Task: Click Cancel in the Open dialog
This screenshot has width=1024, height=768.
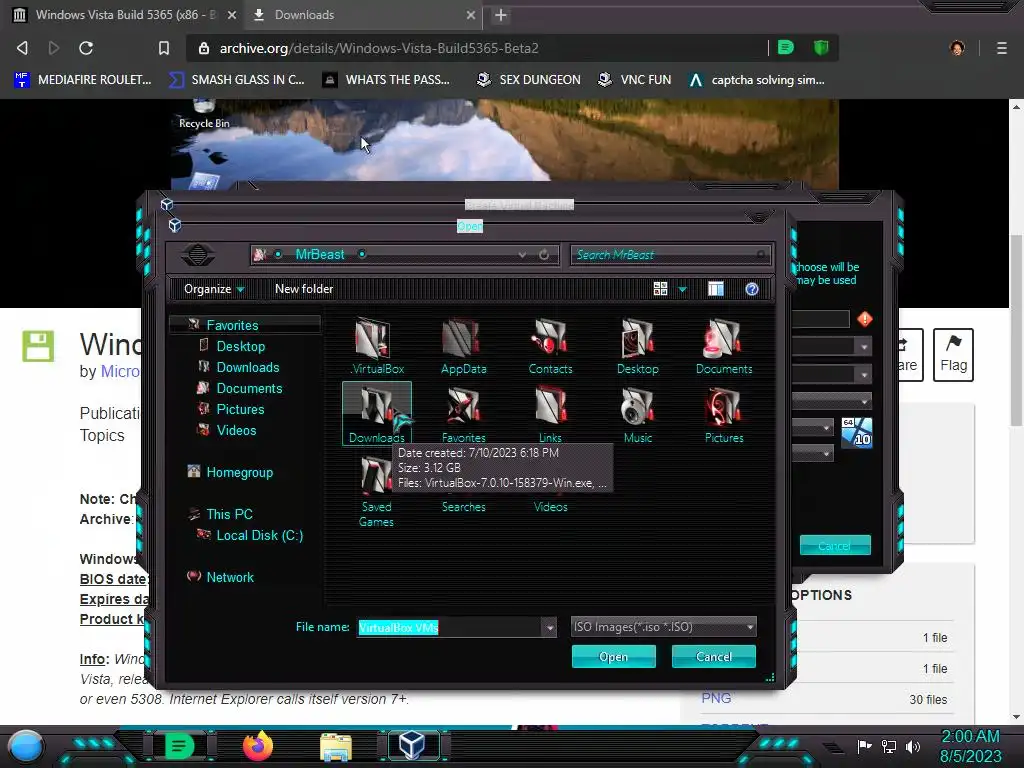Action: click(714, 657)
